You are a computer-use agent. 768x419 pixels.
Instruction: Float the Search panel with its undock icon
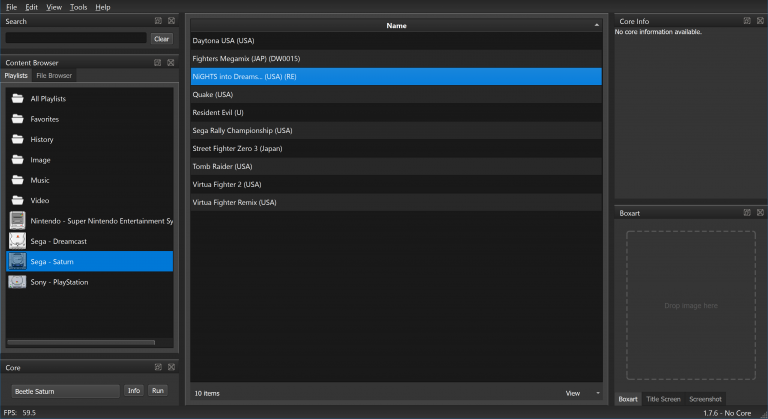click(159, 21)
